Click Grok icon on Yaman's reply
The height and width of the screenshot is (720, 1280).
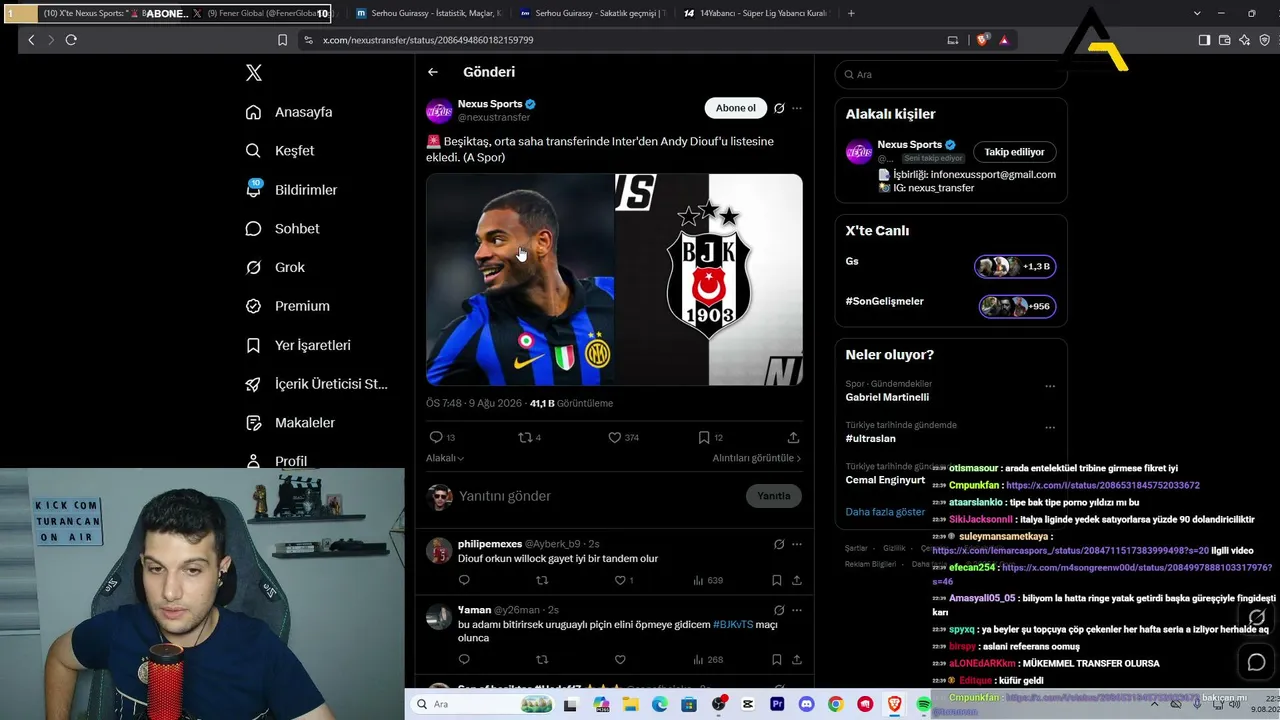click(x=779, y=610)
